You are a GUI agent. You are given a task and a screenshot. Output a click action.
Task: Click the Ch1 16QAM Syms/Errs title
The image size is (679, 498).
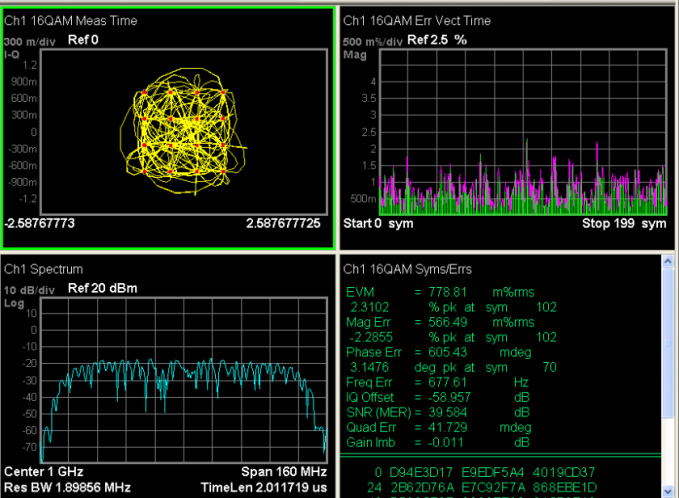pos(408,270)
